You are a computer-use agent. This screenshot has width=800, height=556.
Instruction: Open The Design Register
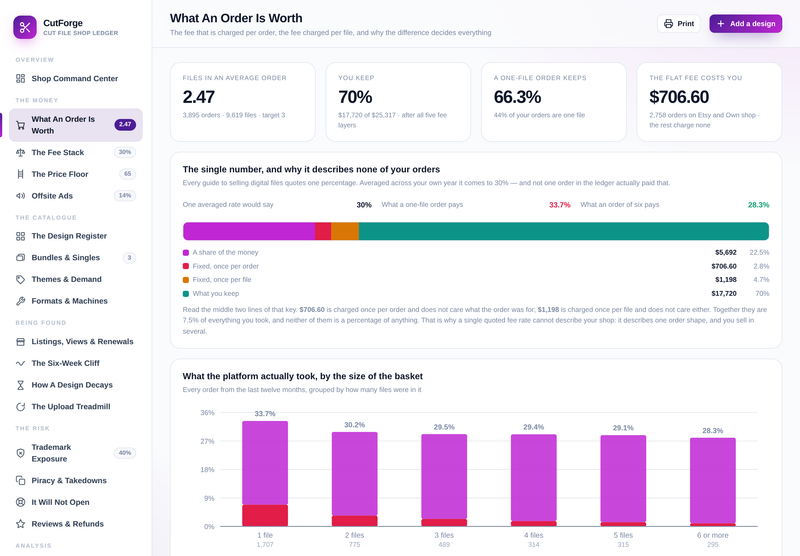76,236
